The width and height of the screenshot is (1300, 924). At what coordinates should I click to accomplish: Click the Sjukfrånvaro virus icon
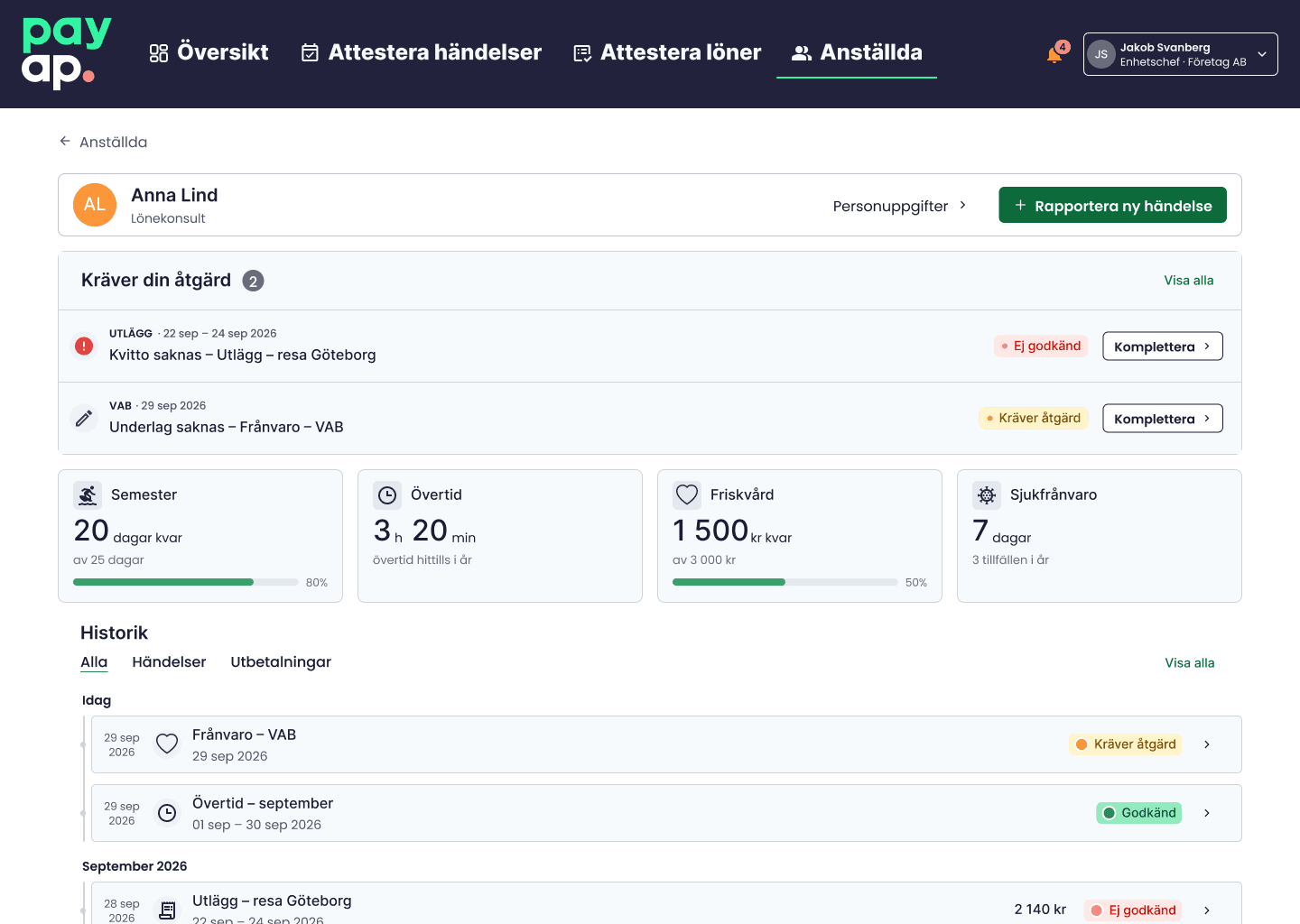pyautogui.click(x=987, y=494)
